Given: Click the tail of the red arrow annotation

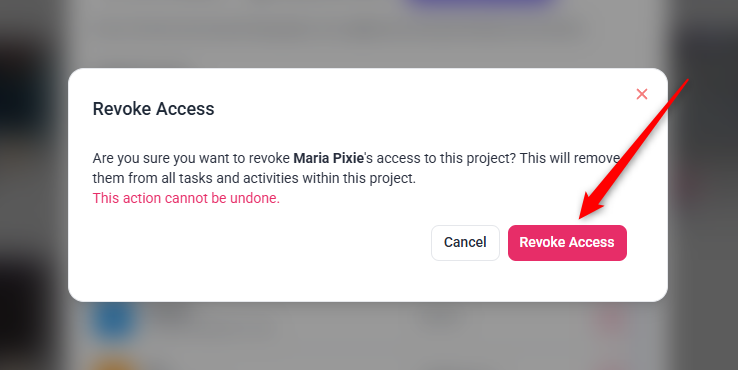Looking at the screenshot, I should pos(687,80).
